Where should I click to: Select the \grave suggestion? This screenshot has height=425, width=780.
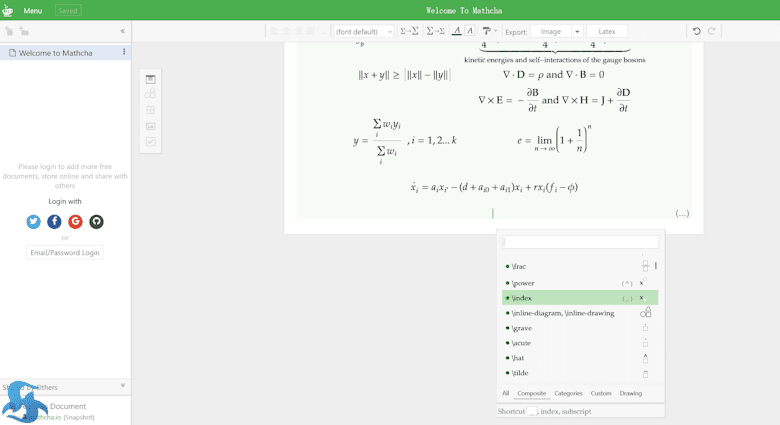click(x=580, y=328)
